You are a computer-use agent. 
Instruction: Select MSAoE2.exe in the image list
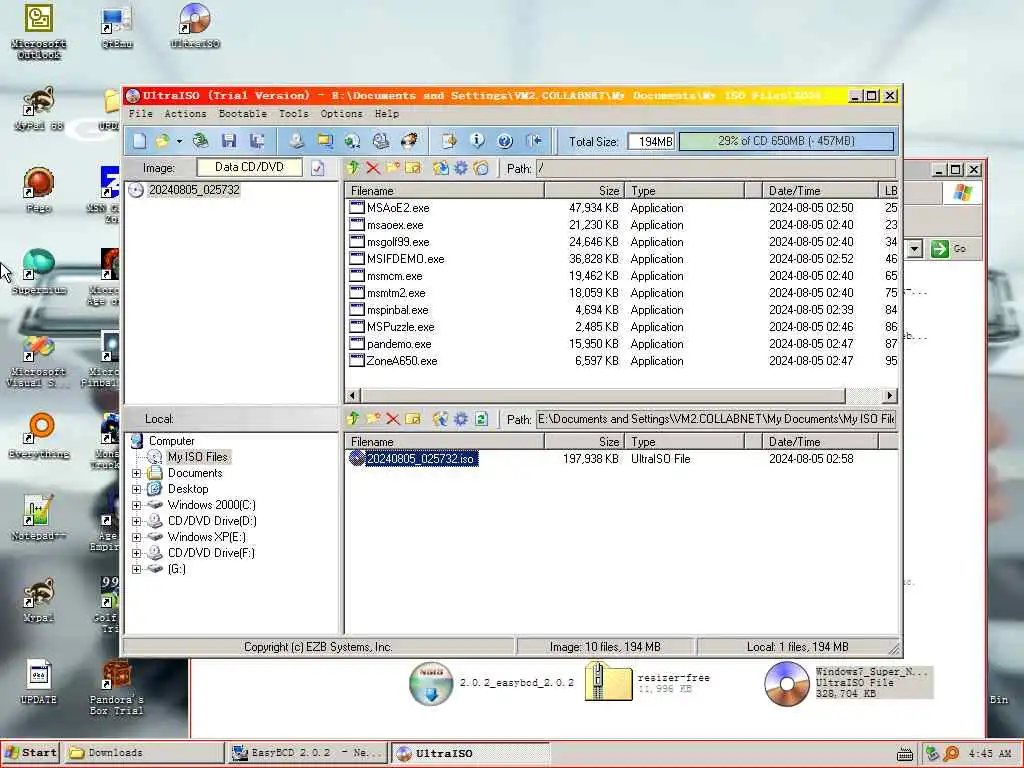(398, 208)
